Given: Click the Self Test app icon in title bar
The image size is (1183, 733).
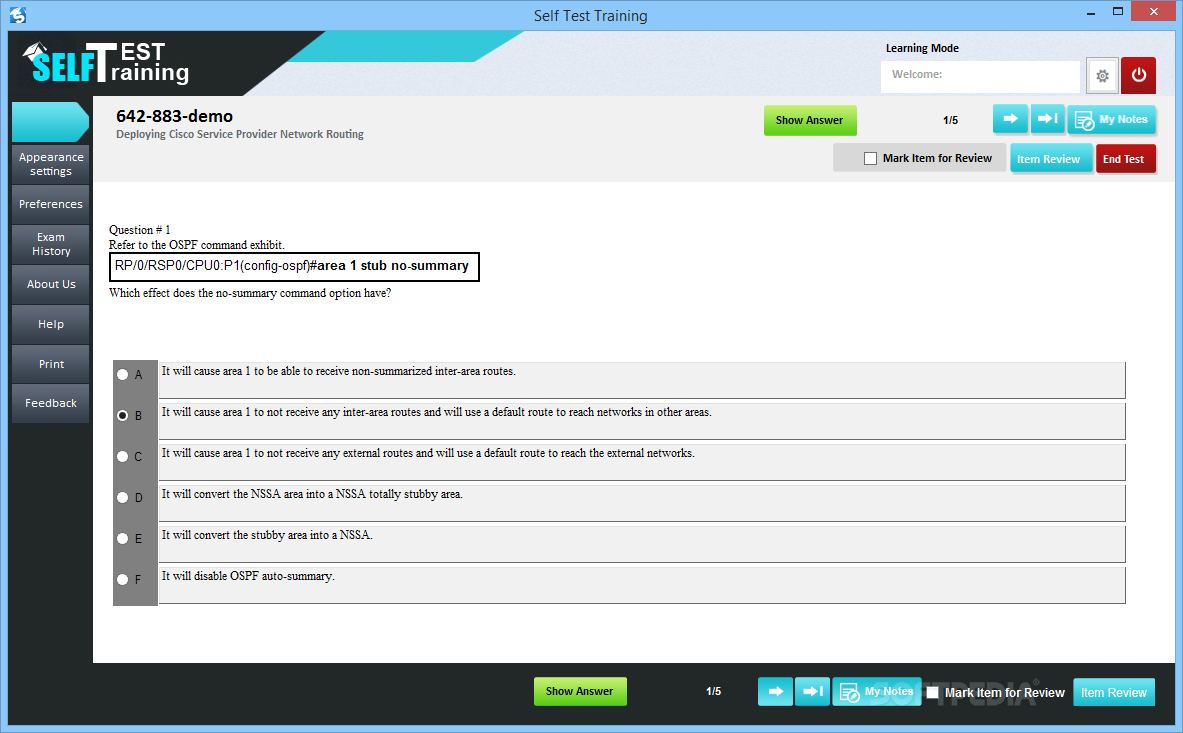Looking at the screenshot, I should pos(18,15).
